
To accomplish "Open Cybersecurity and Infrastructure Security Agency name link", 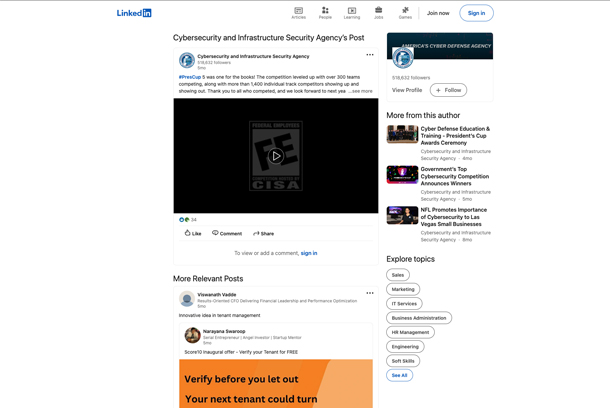I will (x=253, y=56).
